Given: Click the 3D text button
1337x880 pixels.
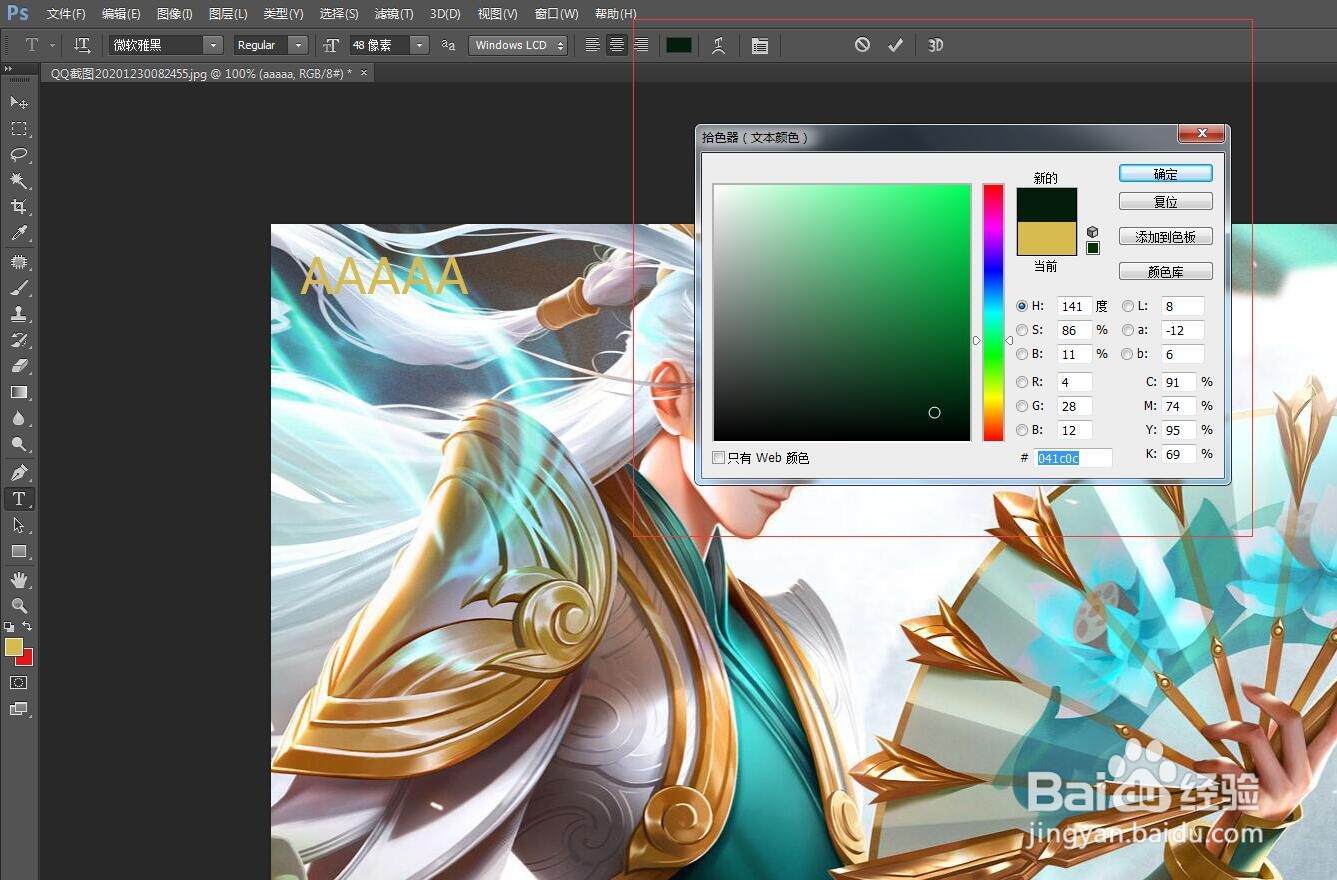Looking at the screenshot, I should point(935,45).
